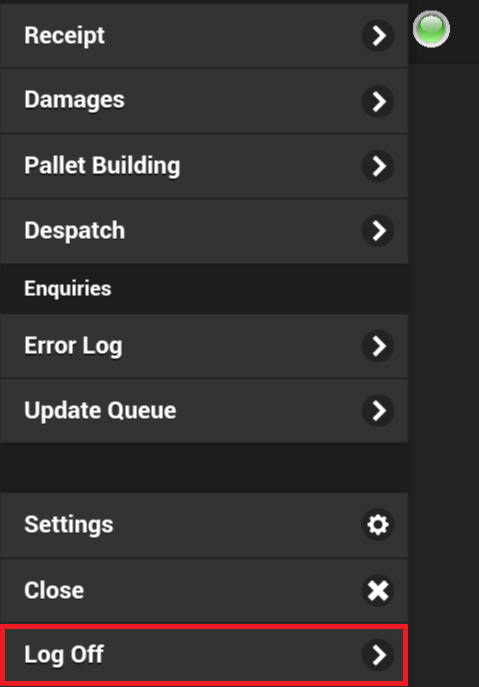Select the Close text label
The image size is (479, 687).
[x=54, y=590]
